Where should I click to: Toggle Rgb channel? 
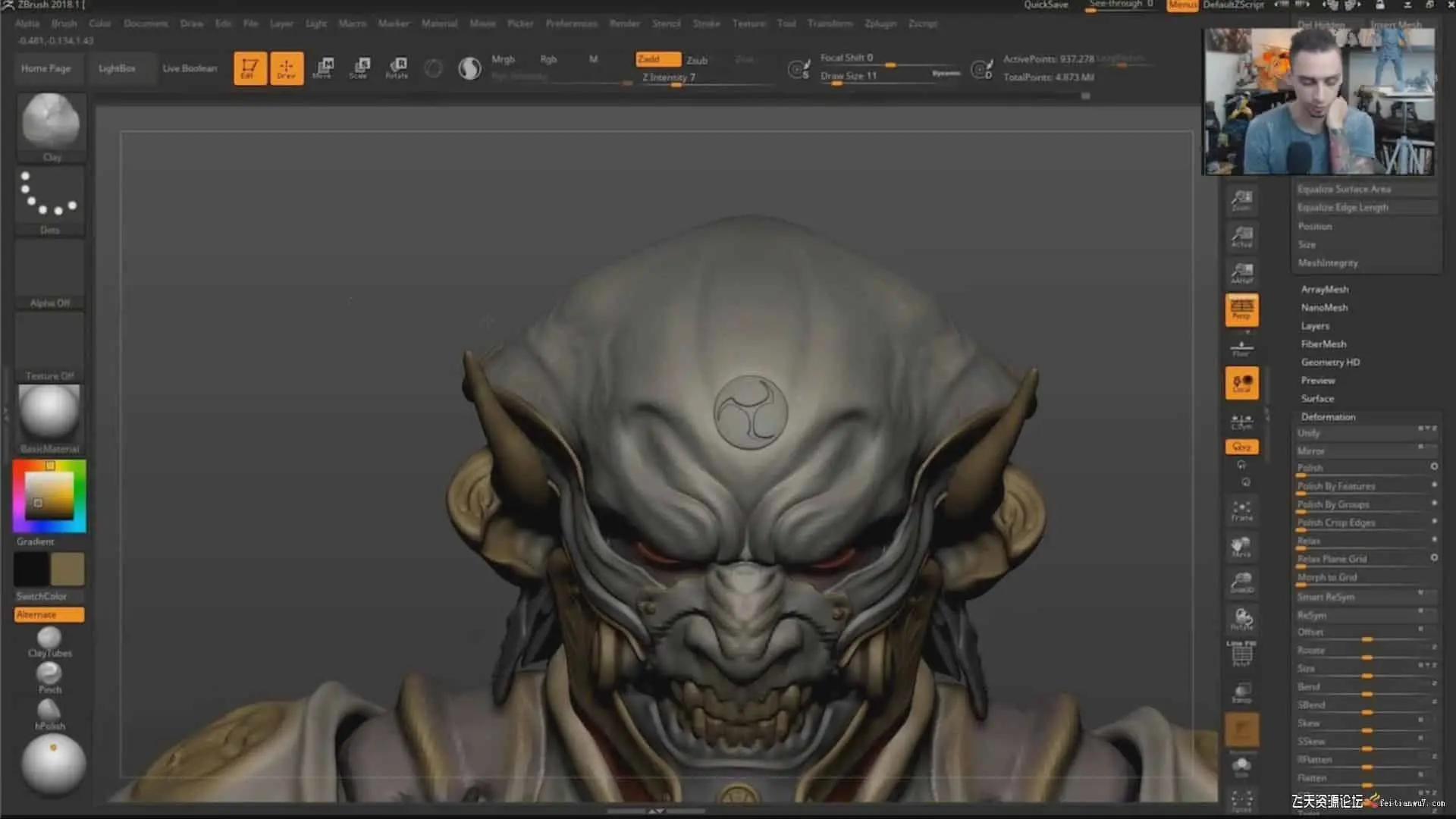pyautogui.click(x=548, y=59)
